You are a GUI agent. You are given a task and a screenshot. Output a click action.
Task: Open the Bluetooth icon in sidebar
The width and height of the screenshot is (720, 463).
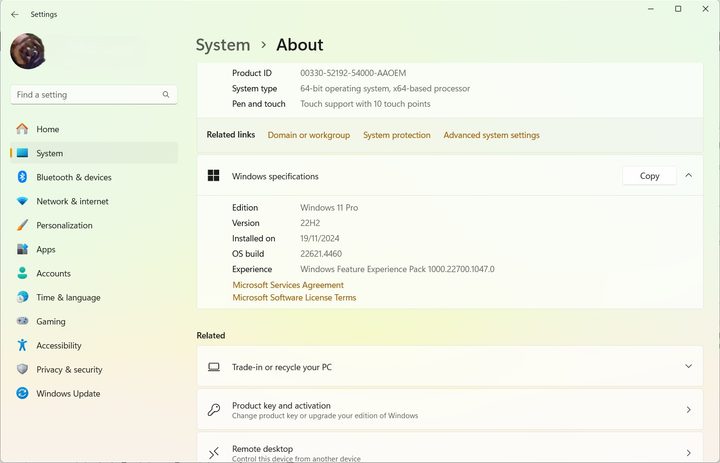coord(22,177)
